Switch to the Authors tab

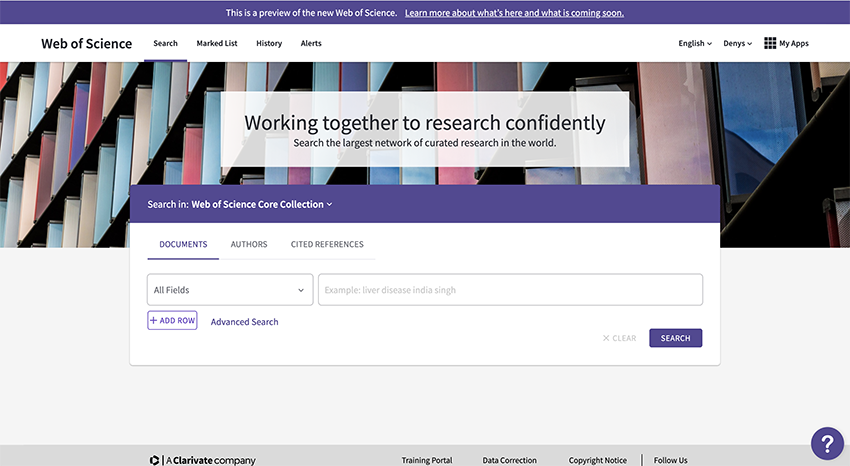click(x=249, y=244)
